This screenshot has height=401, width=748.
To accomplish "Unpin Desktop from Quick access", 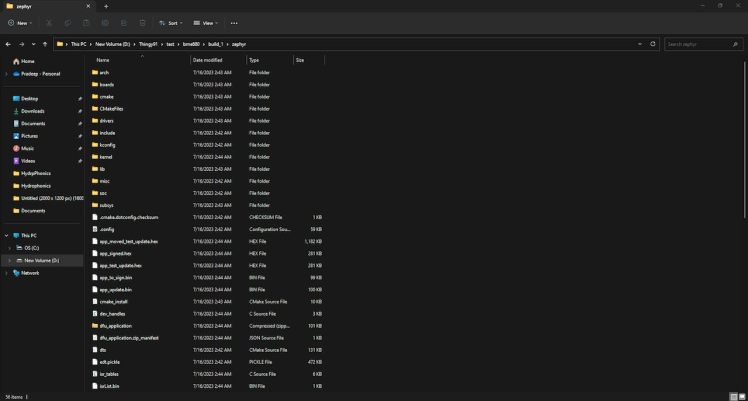I will [x=79, y=99].
